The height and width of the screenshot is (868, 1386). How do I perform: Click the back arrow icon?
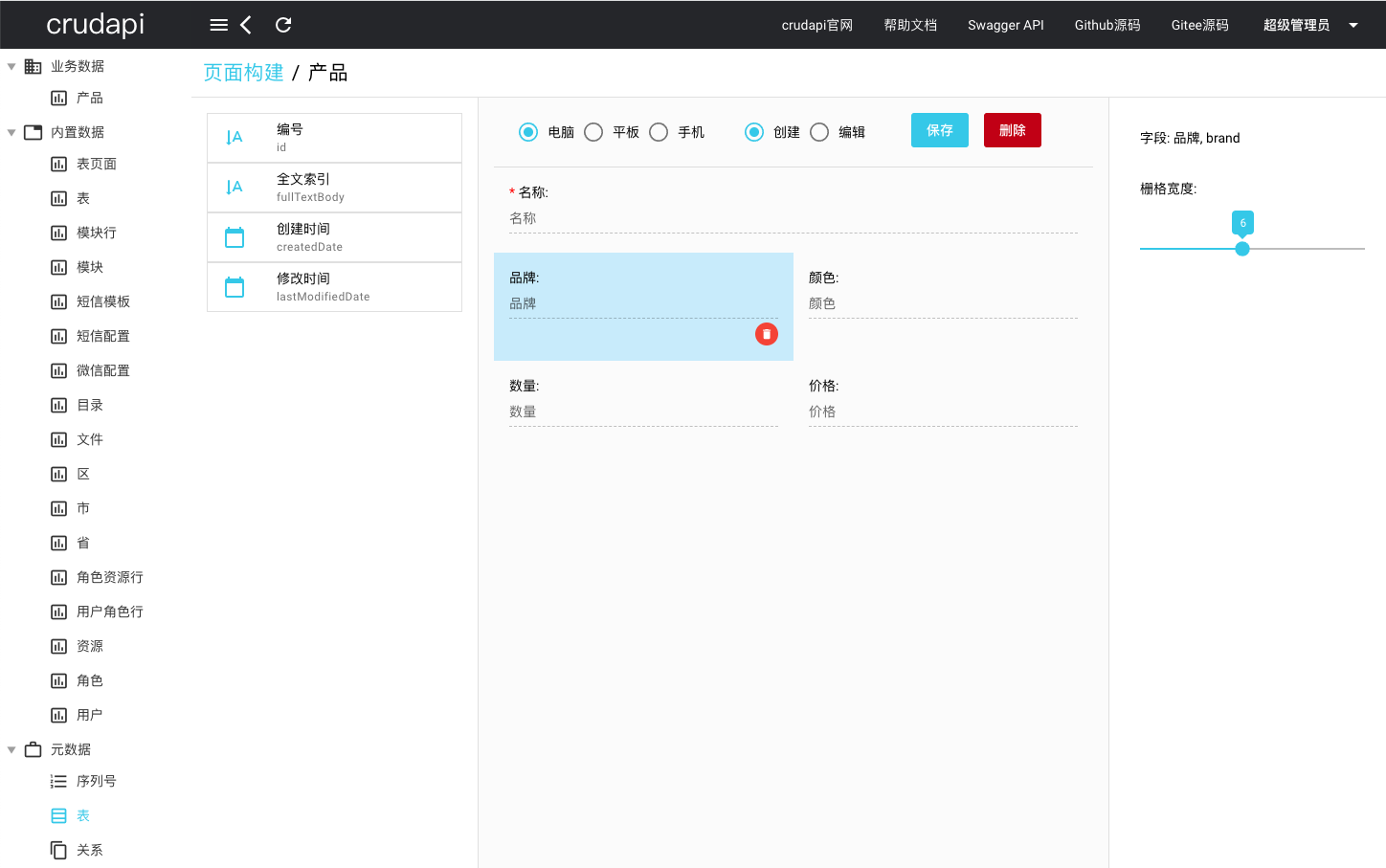(247, 25)
